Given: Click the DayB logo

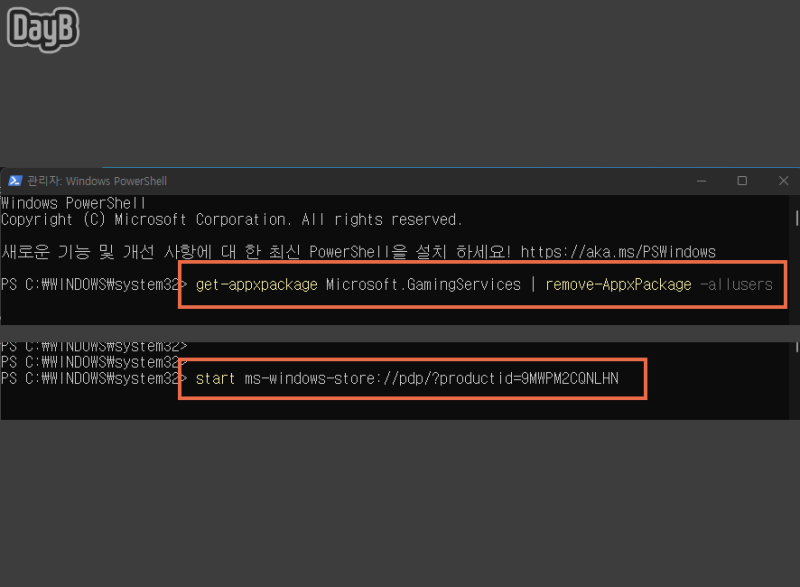Looking at the screenshot, I should [43, 30].
